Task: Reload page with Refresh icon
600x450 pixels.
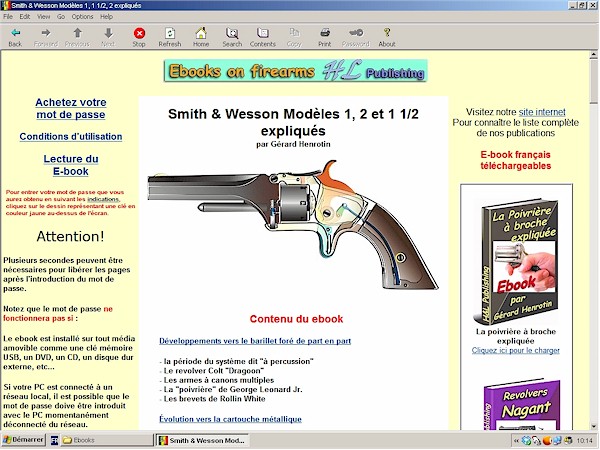Action: pyautogui.click(x=170, y=33)
